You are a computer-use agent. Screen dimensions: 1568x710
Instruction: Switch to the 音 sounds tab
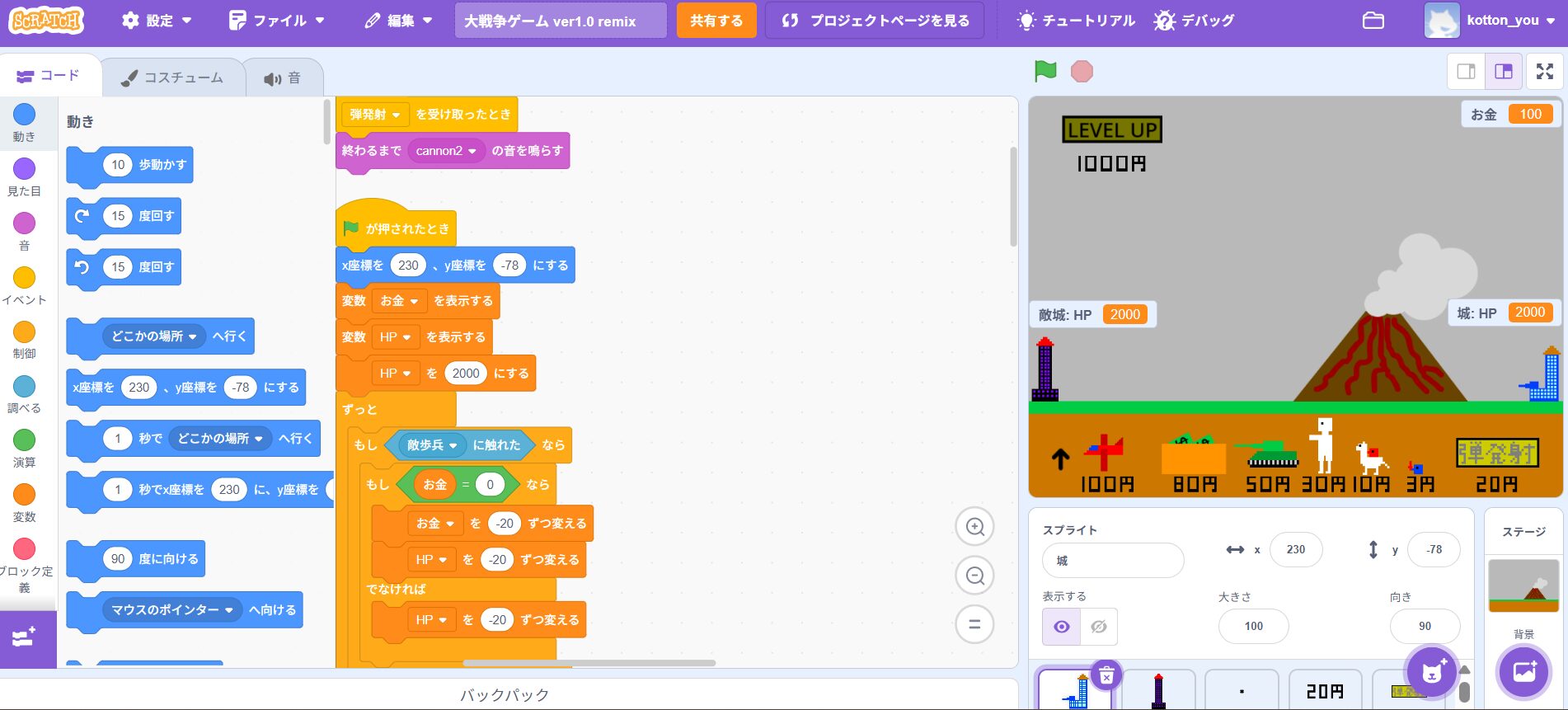283,78
